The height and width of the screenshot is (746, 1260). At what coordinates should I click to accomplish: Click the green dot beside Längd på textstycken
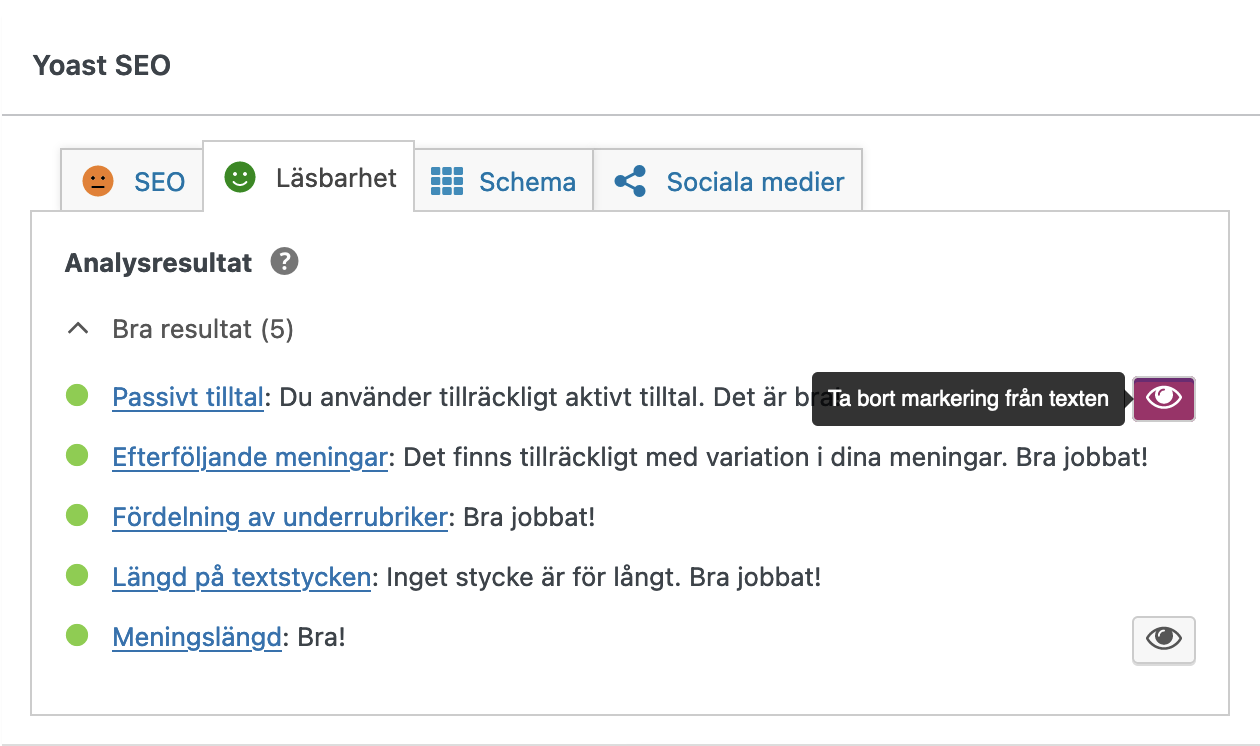[x=78, y=577]
